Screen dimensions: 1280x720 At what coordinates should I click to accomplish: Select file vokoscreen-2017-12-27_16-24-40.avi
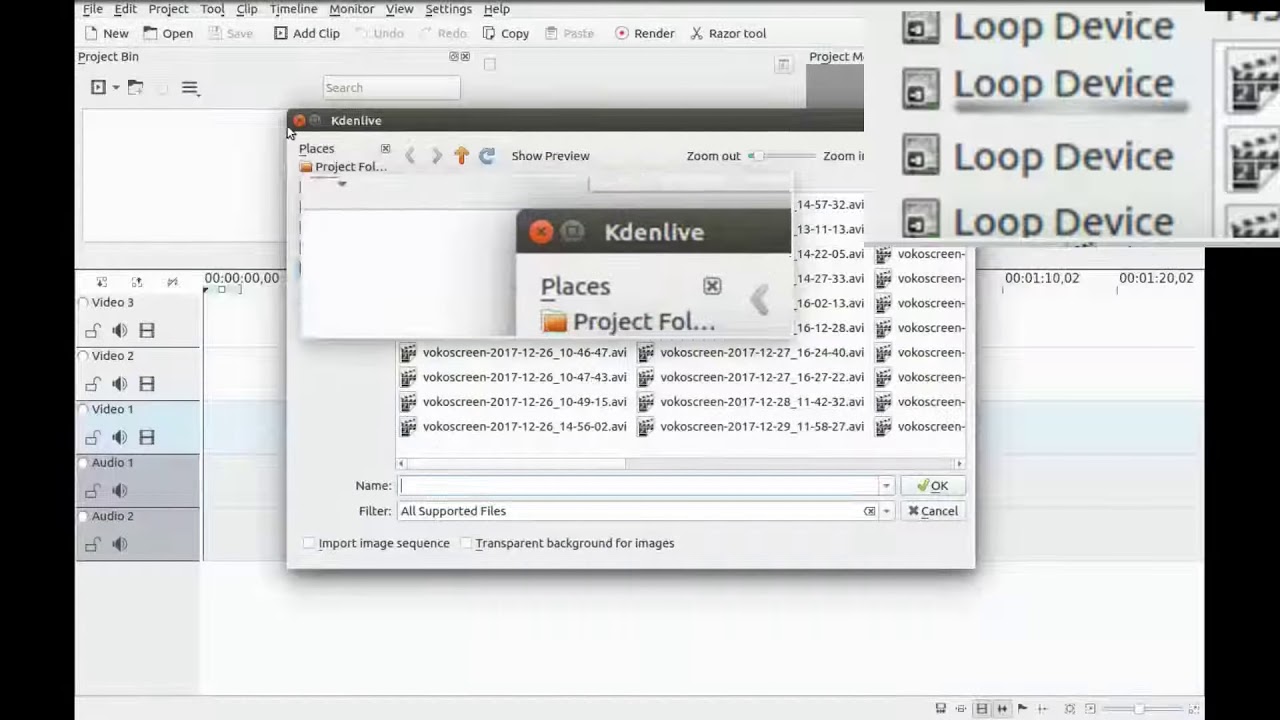coord(751,352)
